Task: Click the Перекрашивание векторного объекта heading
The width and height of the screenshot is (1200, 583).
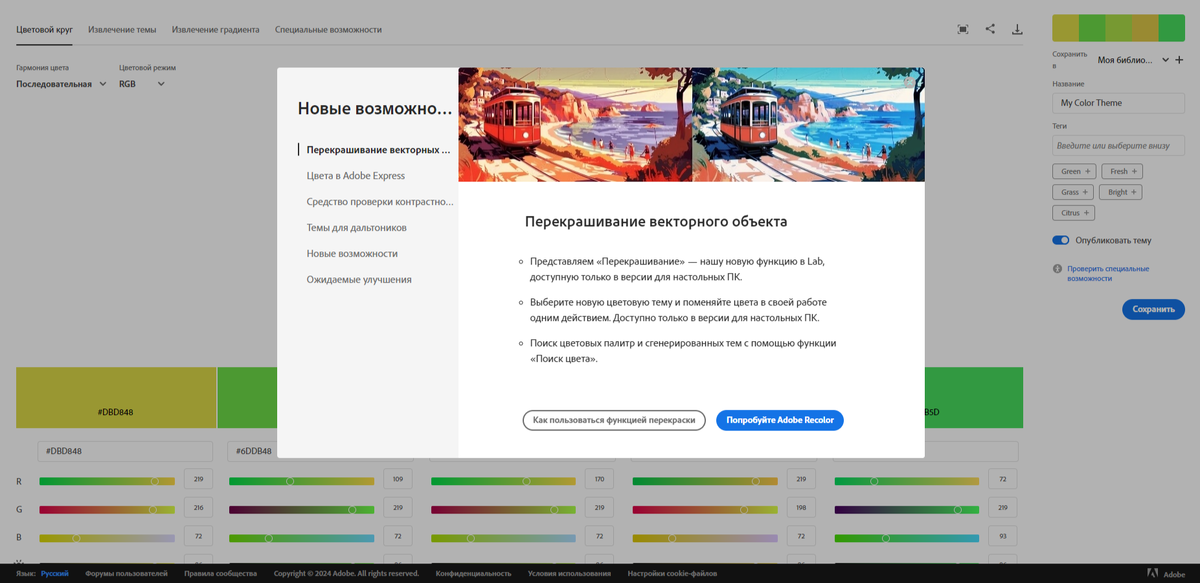Action: [656, 221]
